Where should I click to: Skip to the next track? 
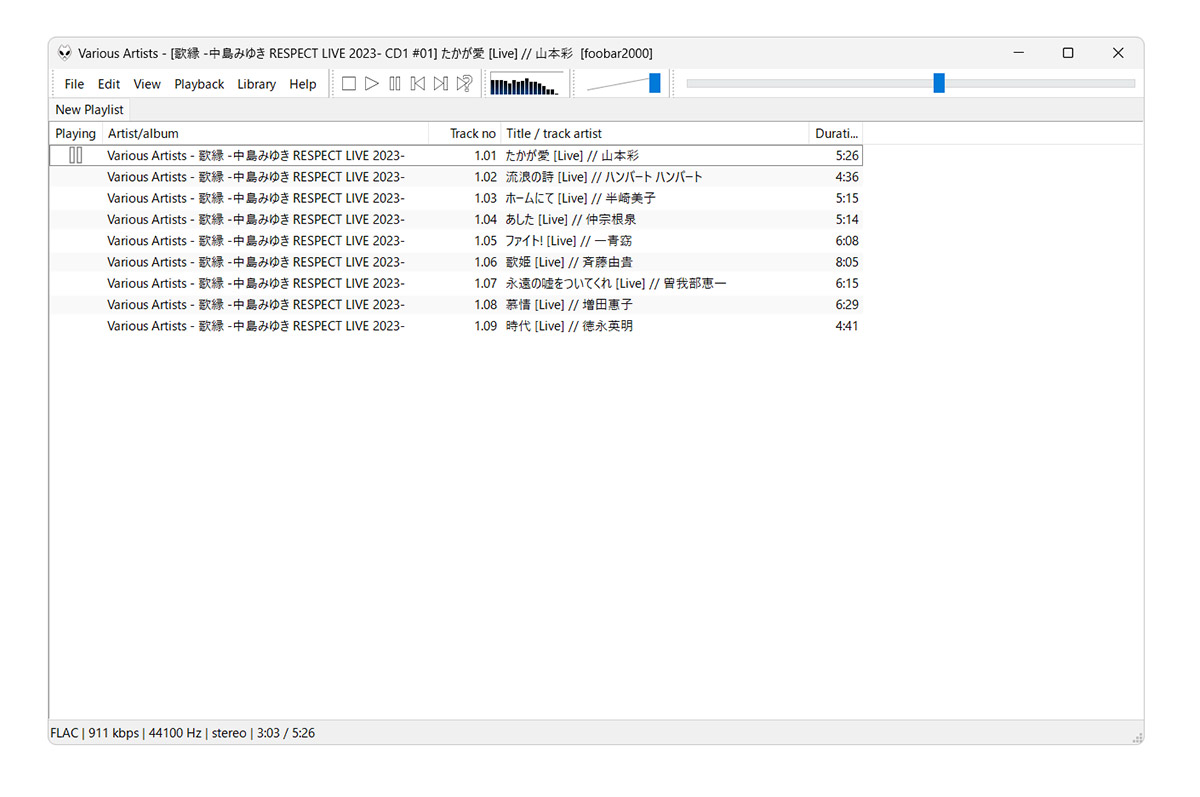point(441,84)
